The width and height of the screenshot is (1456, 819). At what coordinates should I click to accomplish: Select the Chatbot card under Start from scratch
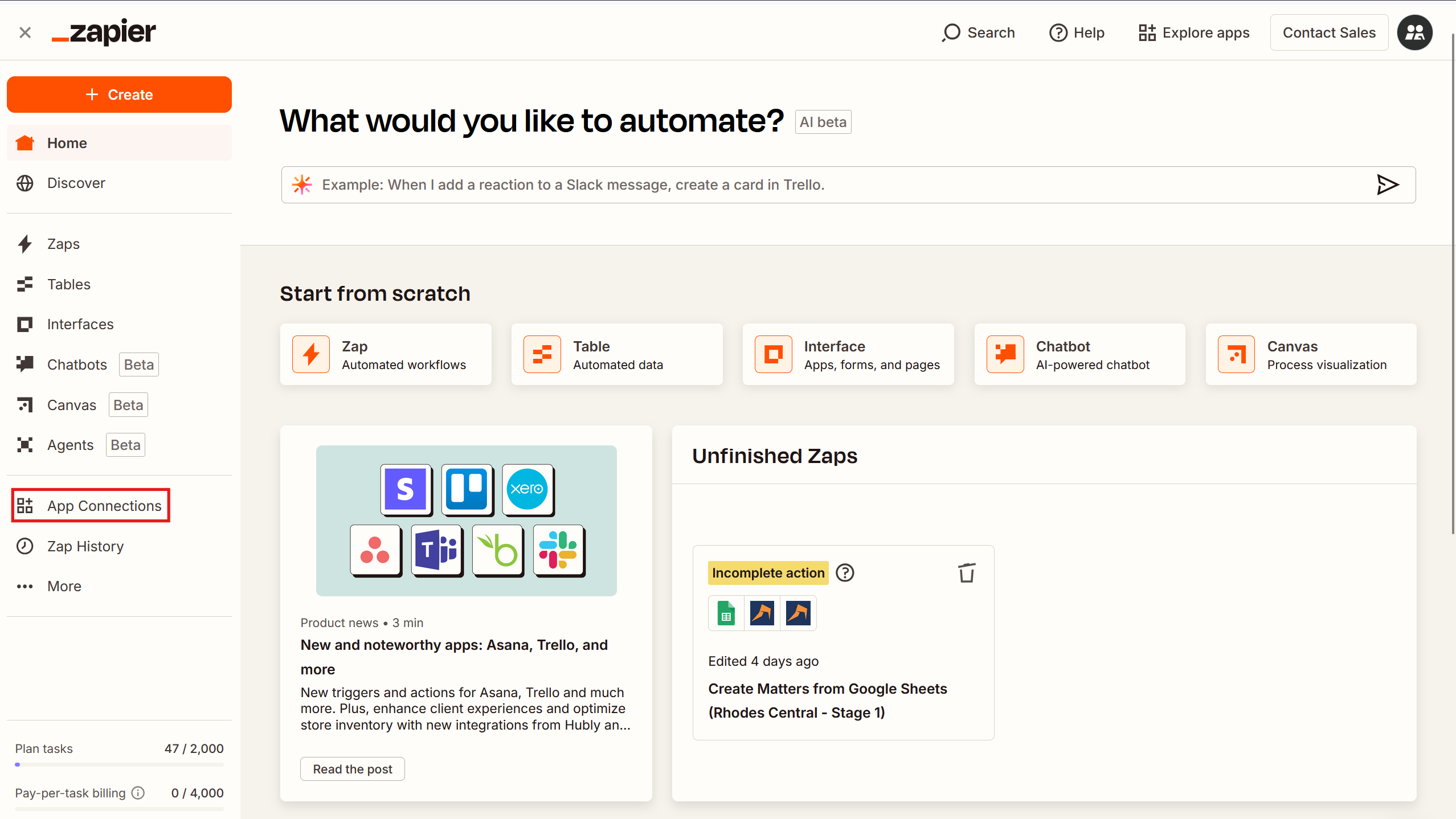pyautogui.click(x=1079, y=354)
